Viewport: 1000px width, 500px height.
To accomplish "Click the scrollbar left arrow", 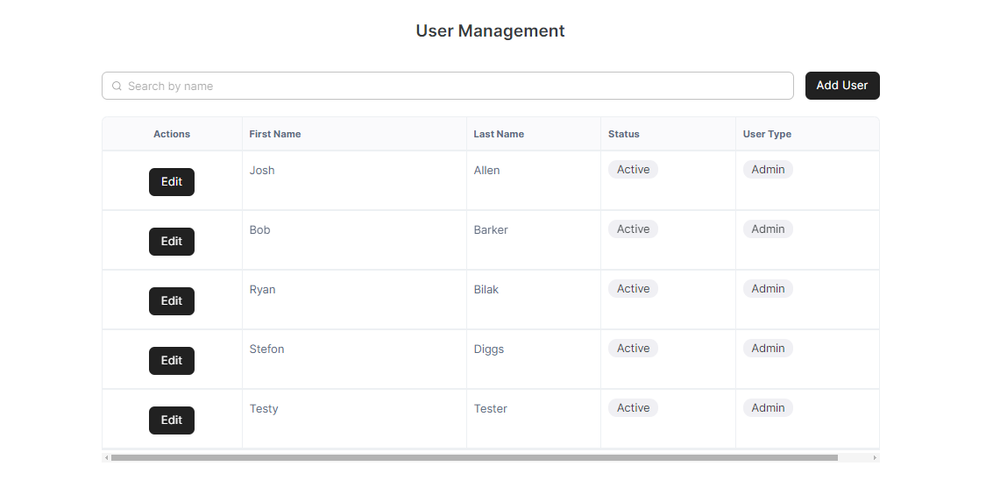I will click(107, 458).
